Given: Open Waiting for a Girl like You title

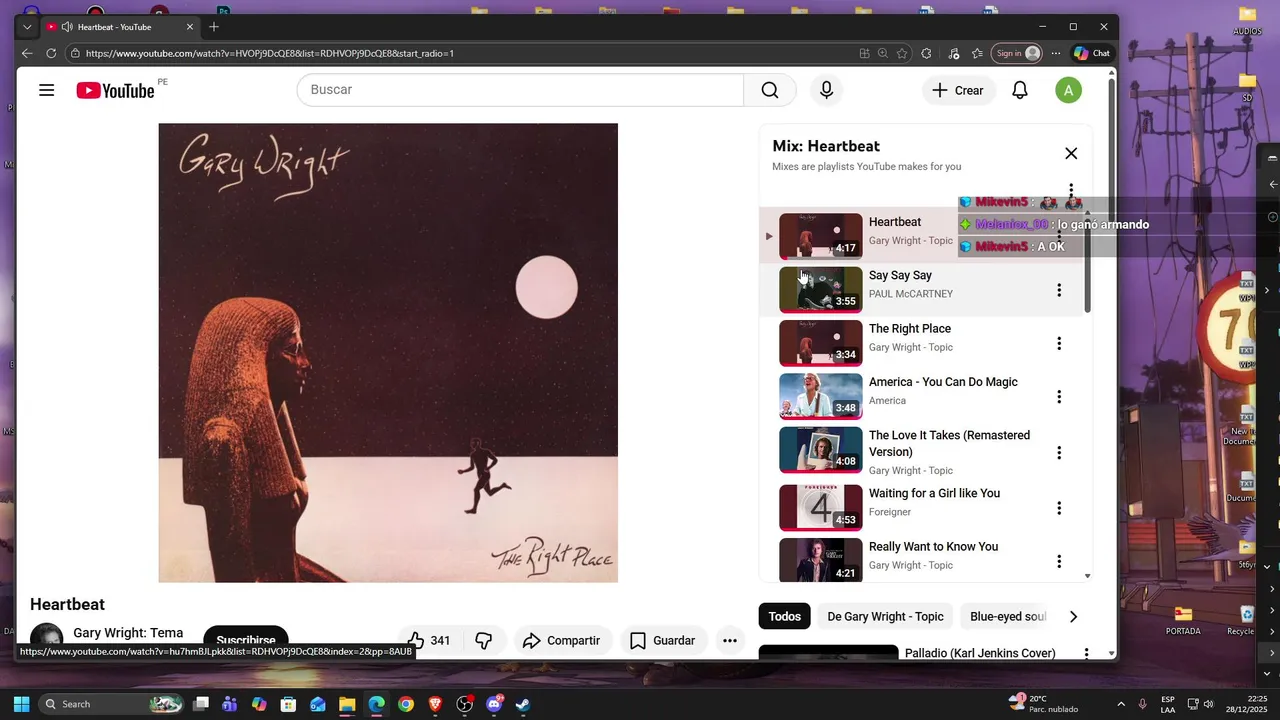Looking at the screenshot, I should (934, 493).
